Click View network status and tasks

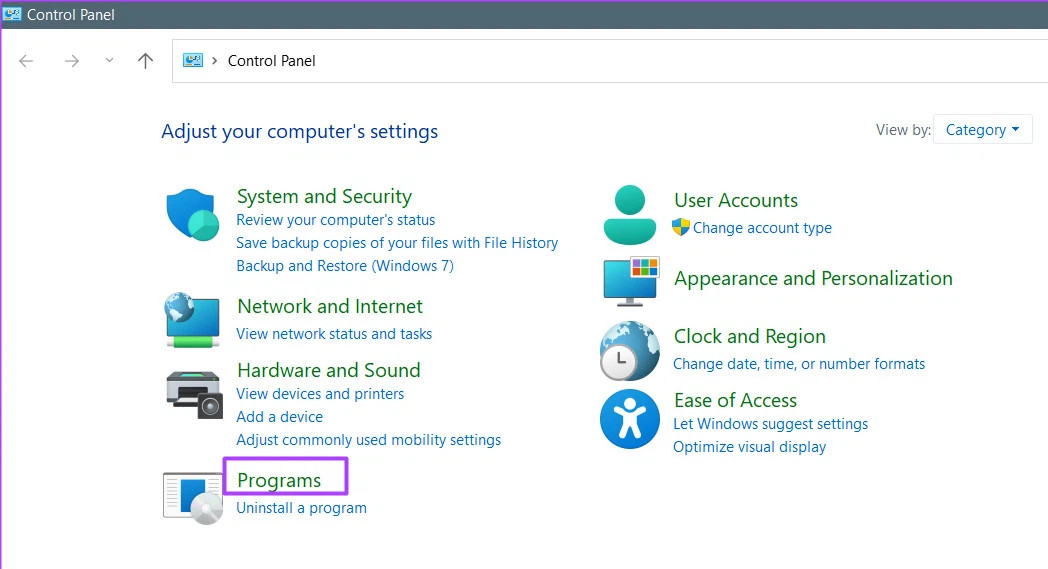point(334,334)
